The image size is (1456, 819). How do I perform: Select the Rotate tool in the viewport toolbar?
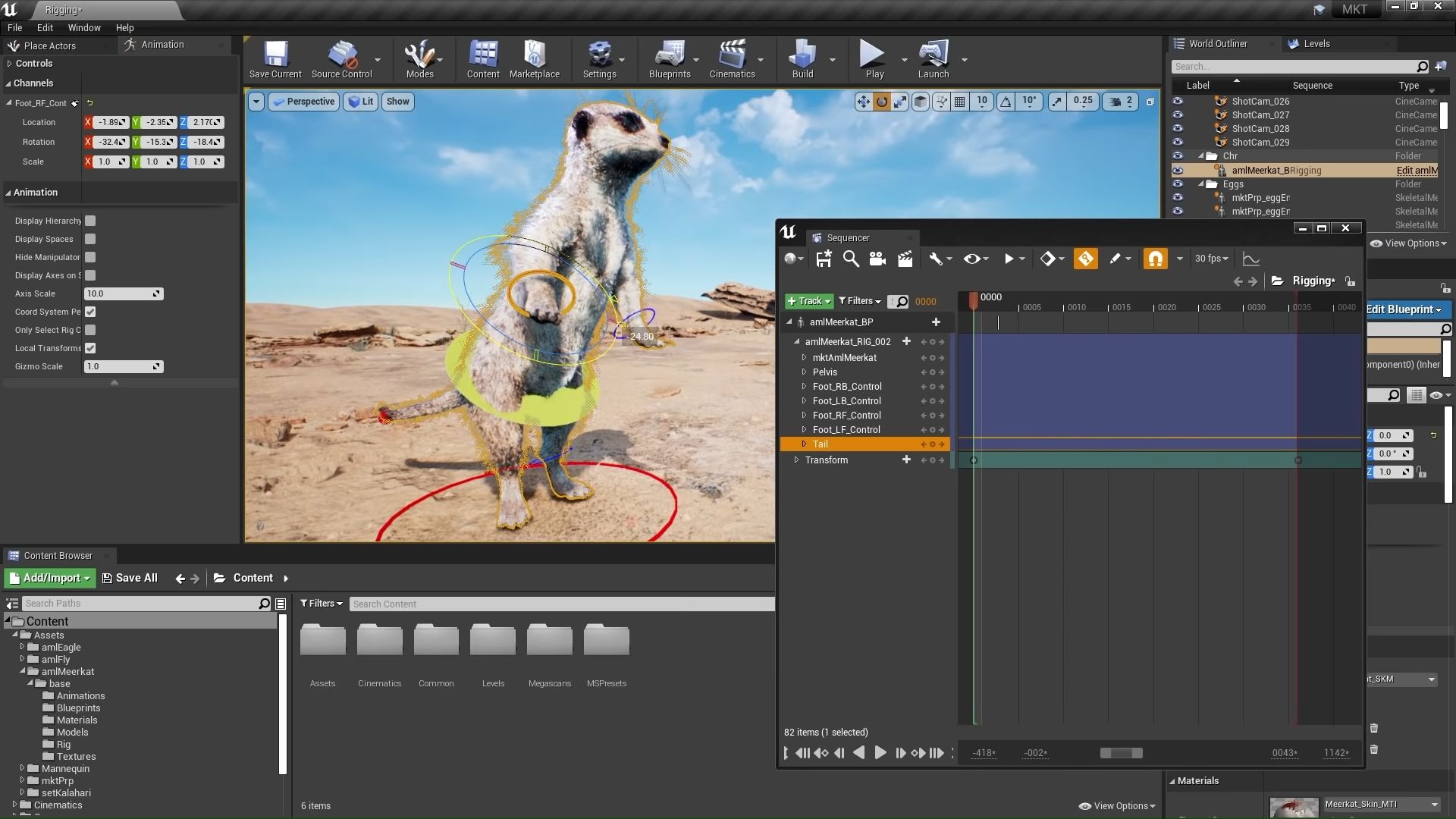point(882,101)
